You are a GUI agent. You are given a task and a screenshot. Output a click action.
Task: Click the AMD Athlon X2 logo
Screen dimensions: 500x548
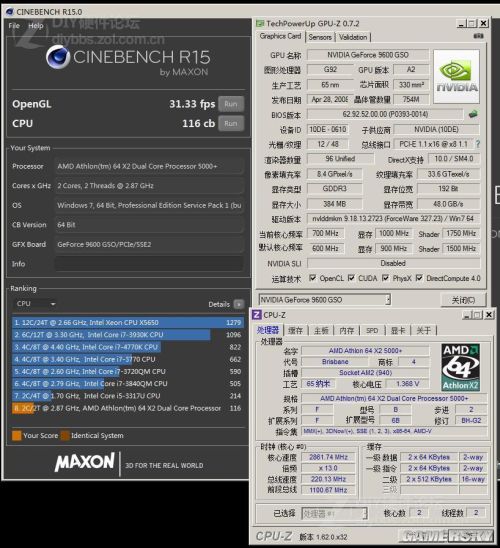click(x=460, y=367)
